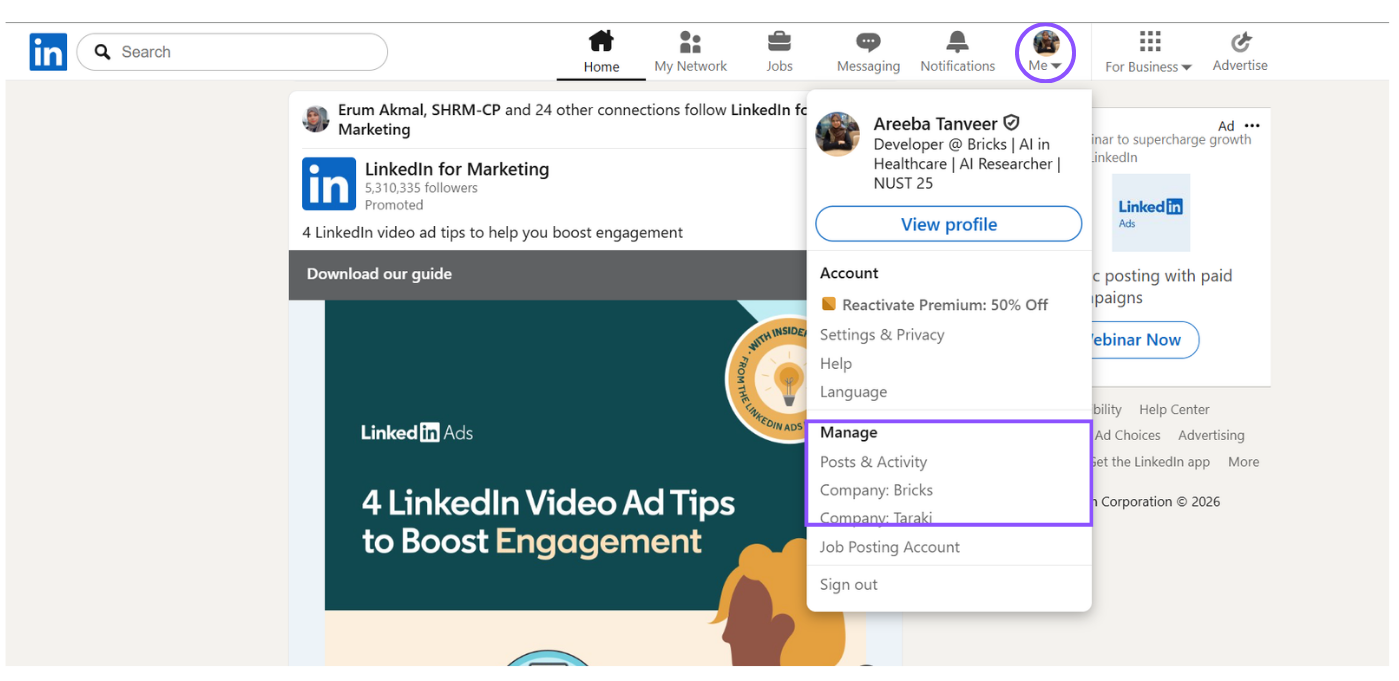The width and height of the screenshot is (1399, 681).
Task: Open ad options three-dot icon
Action: (1252, 126)
